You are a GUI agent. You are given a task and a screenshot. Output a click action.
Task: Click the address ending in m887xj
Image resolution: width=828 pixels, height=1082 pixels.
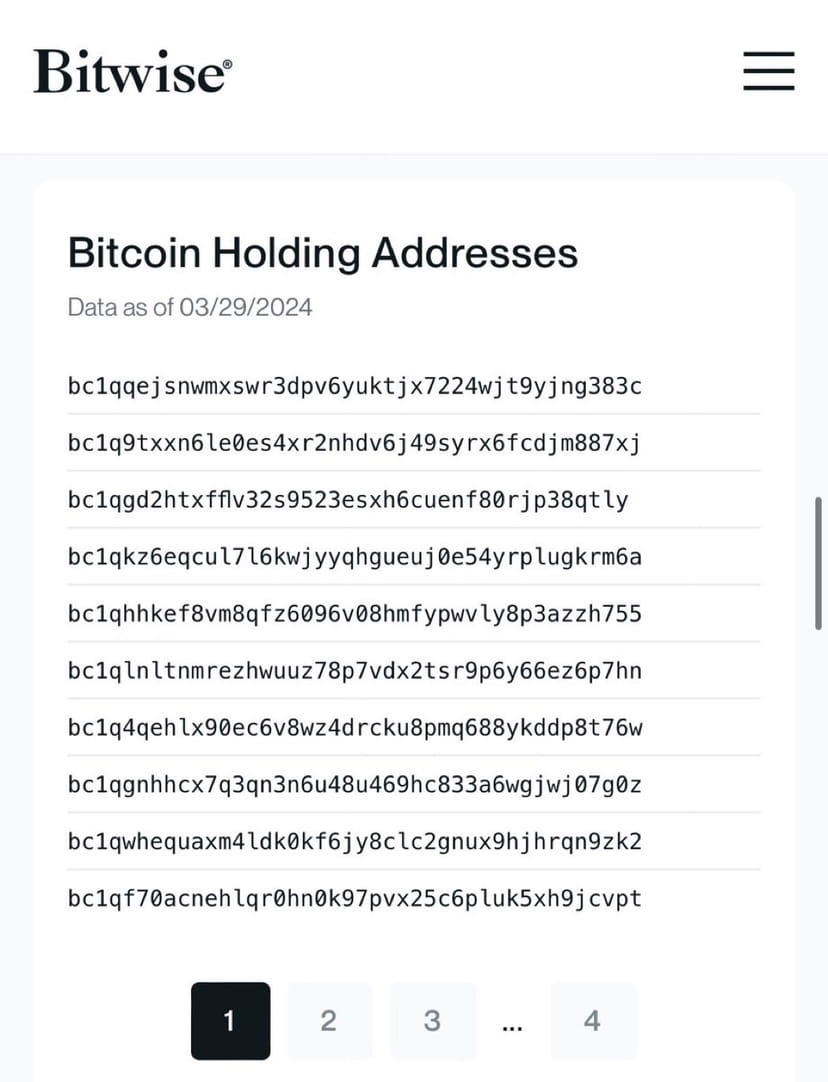point(354,443)
